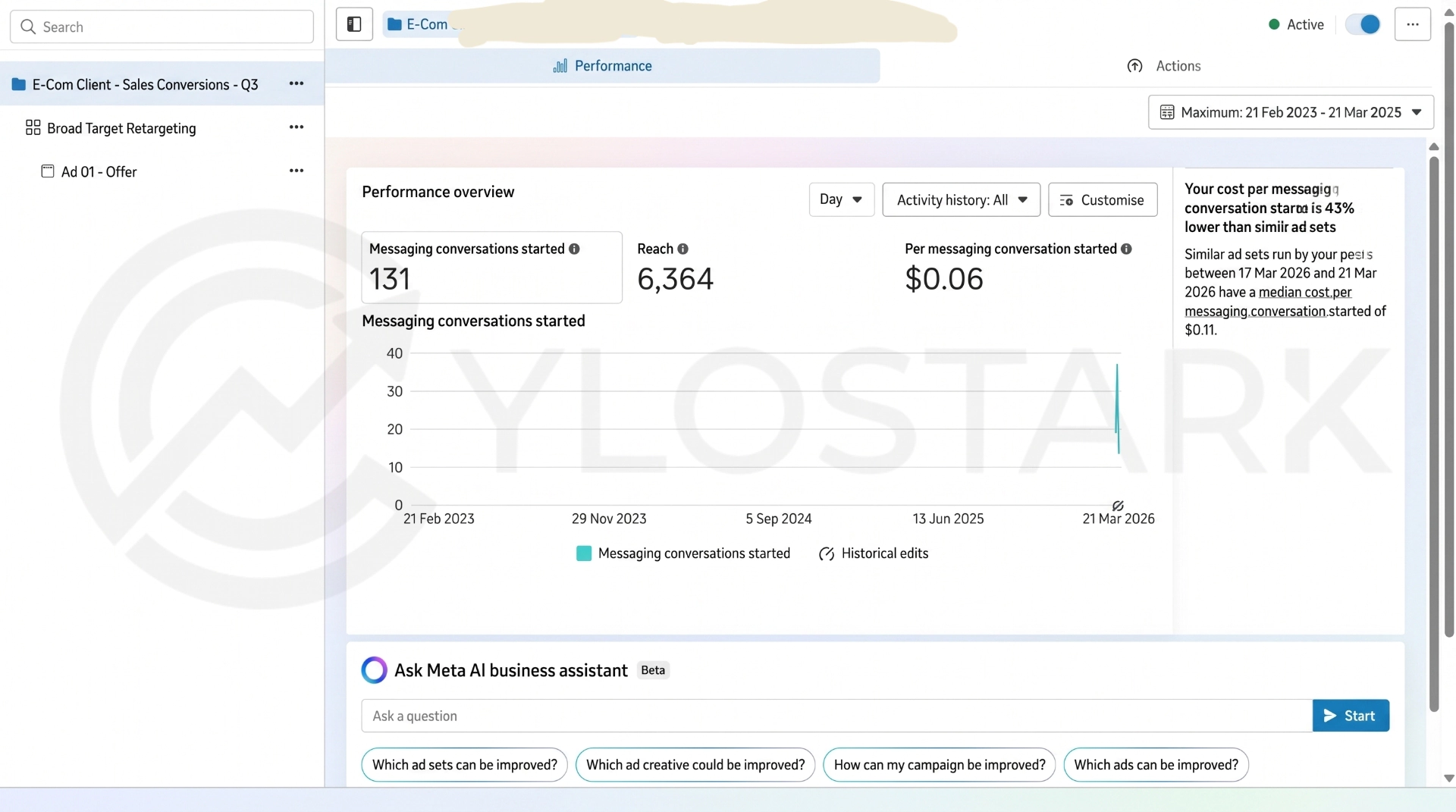The height and width of the screenshot is (812, 1456).
Task: Click the E-Com folder icon in breadcrumb
Action: [x=394, y=24]
